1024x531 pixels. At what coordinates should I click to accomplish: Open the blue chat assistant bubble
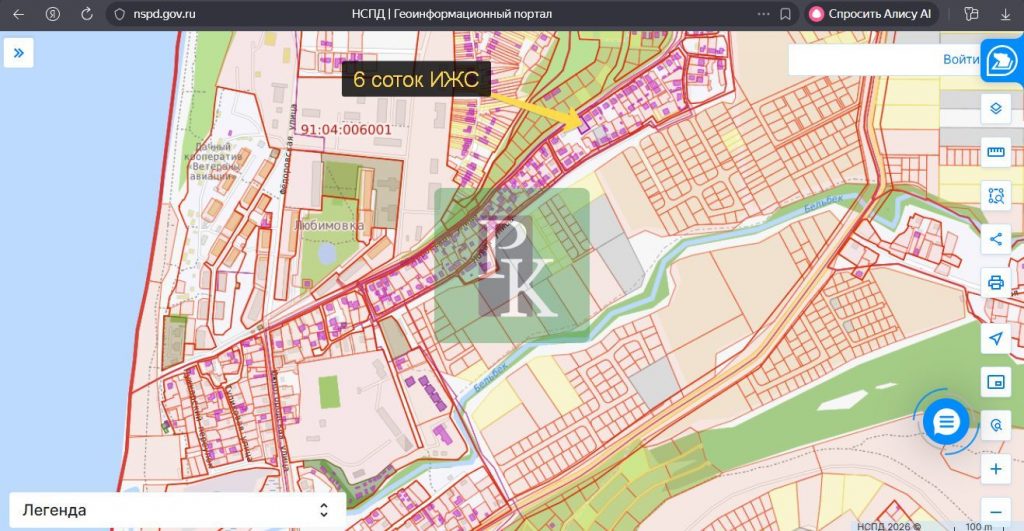point(945,422)
